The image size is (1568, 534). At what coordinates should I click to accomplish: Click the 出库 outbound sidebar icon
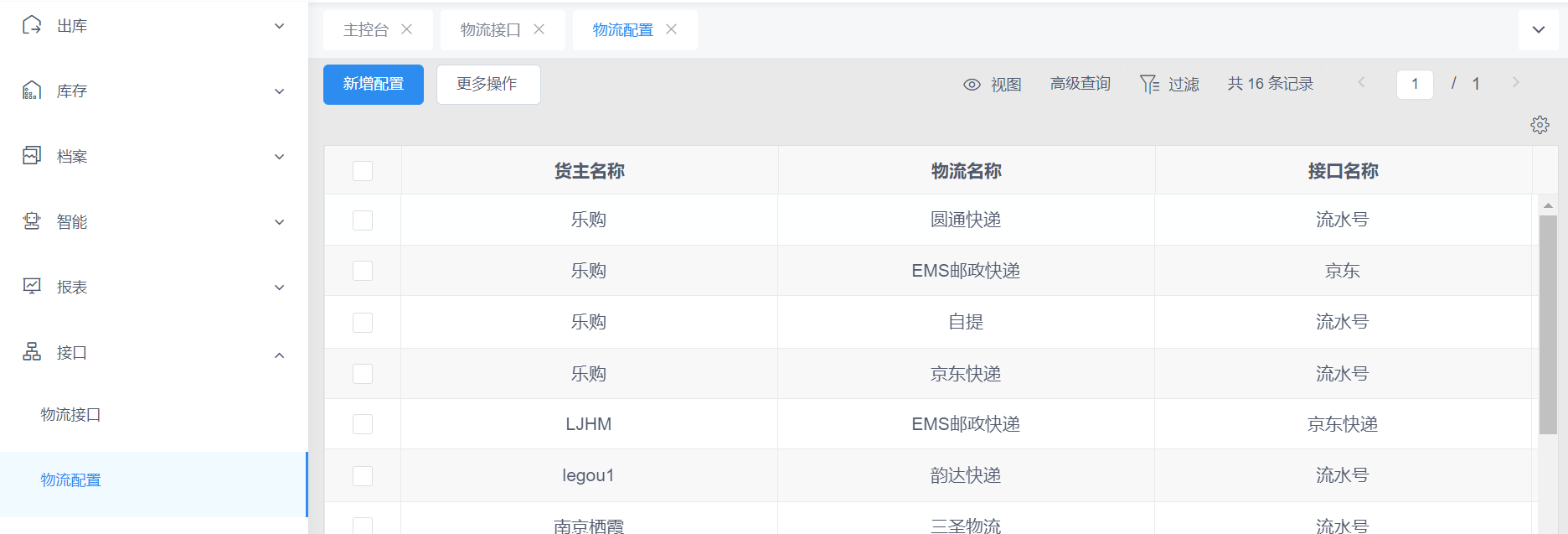click(32, 25)
